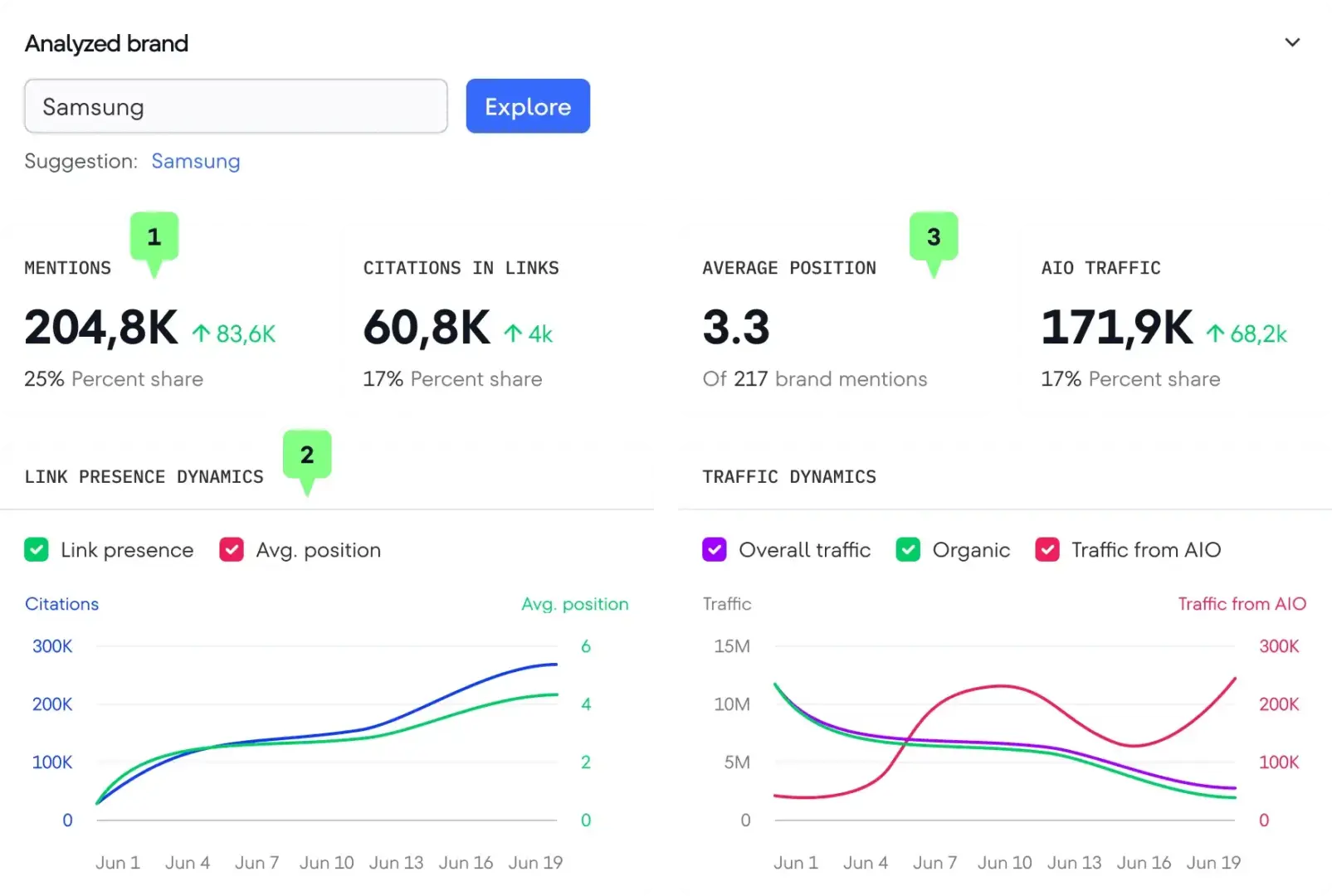Click Jun 19 on the traffic dynamics chart
Screen dimensions: 1332x896
pos(1213,863)
